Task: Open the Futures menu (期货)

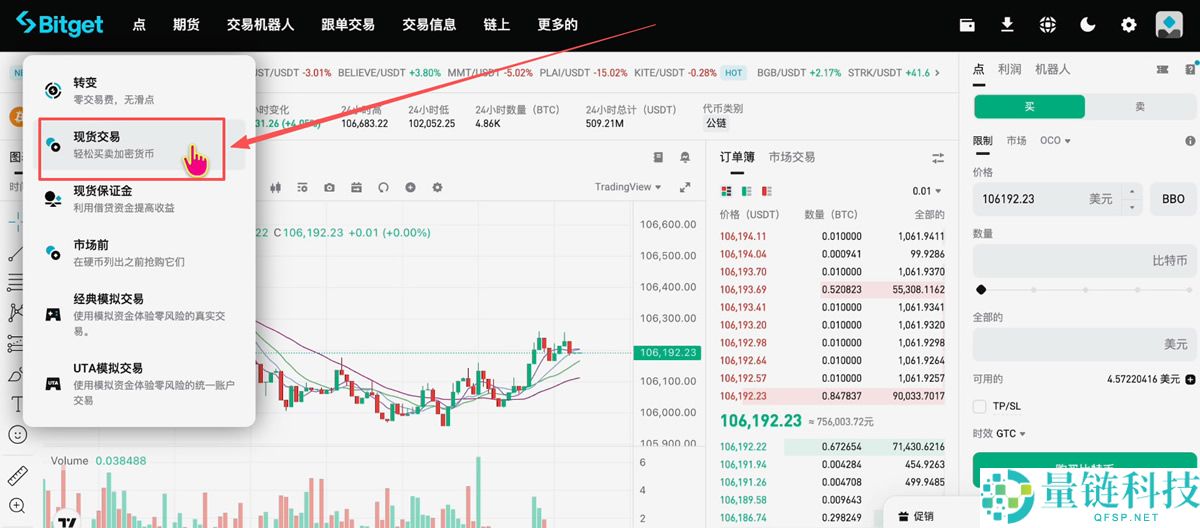Action: pyautogui.click(x=186, y=25)
